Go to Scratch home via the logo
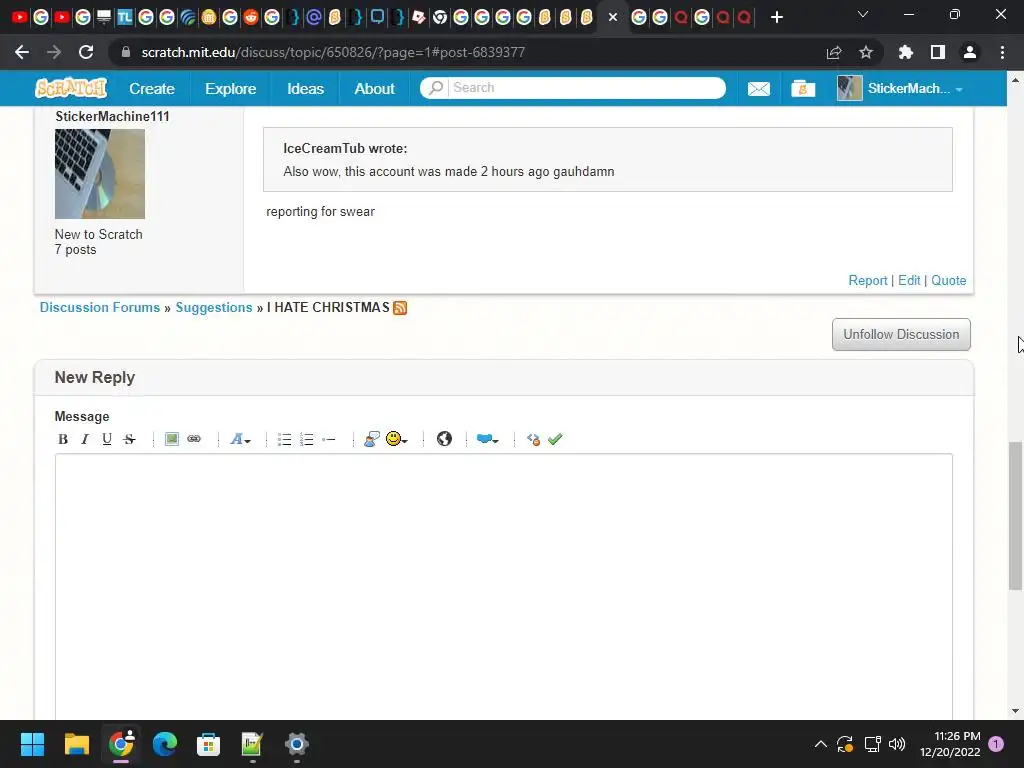 [71, 88]
